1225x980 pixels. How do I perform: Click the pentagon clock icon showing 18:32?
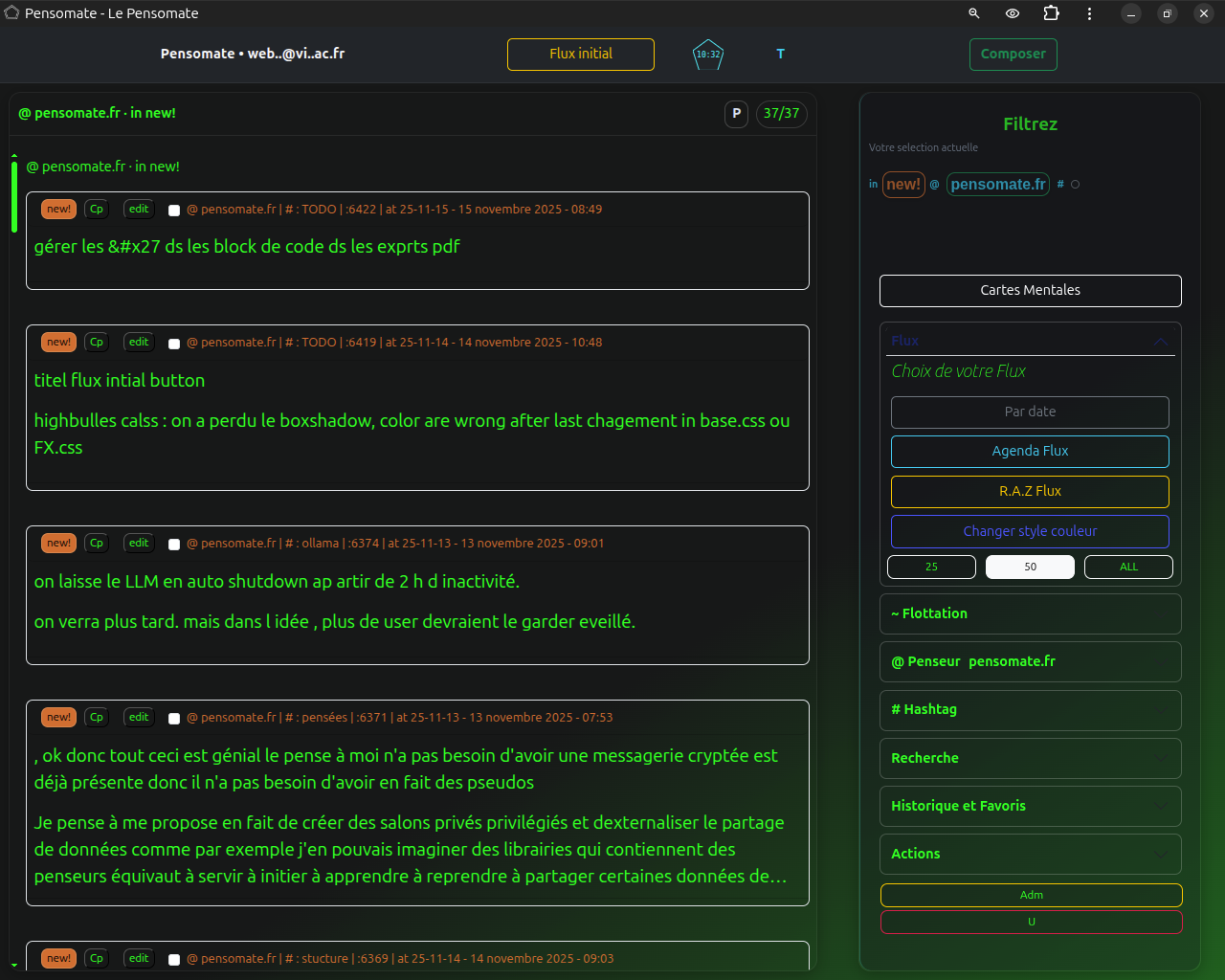click(x=707, y=55)
